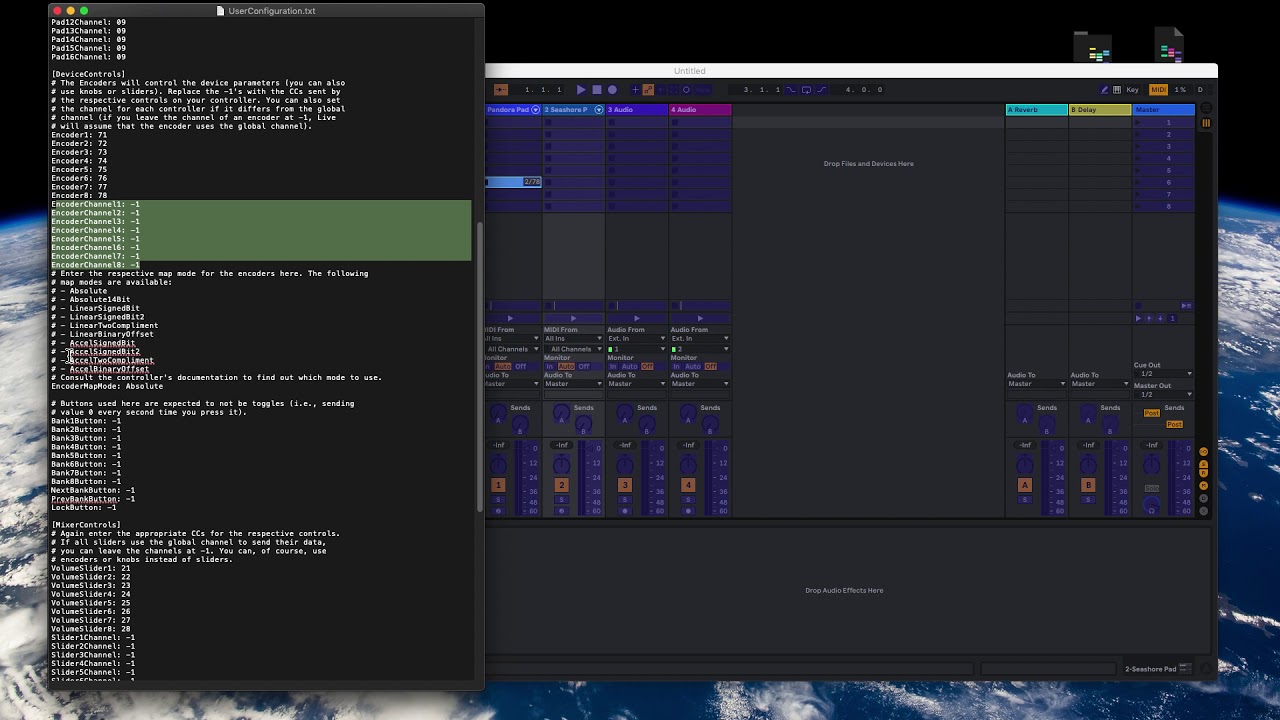Open input channel 2 dropdown on track 4
Screen dimensions: 1280x720
click(700, 349)
